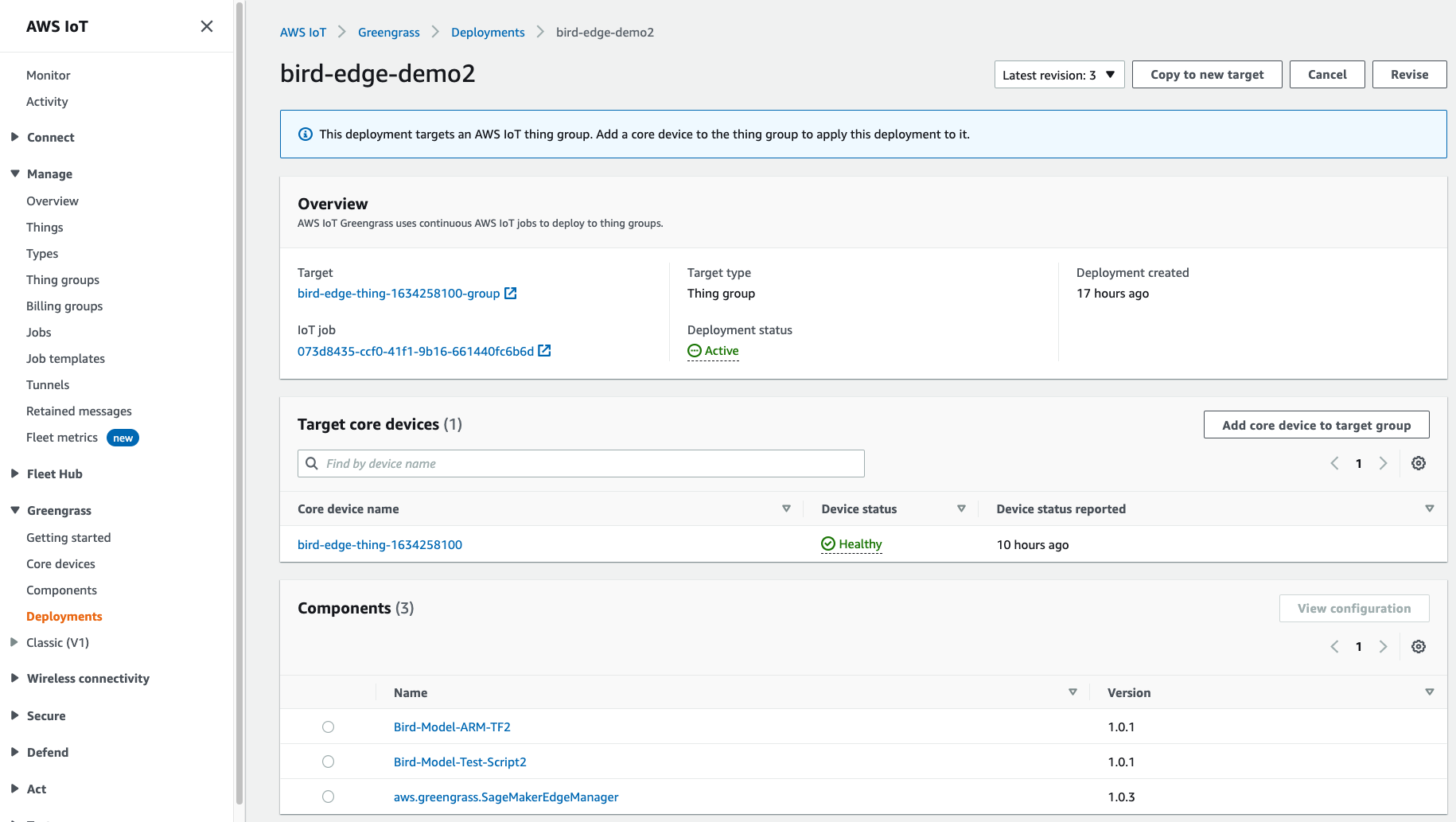Open Job templates in sidebar
The image size is (1456, 822).
point(65,359)
